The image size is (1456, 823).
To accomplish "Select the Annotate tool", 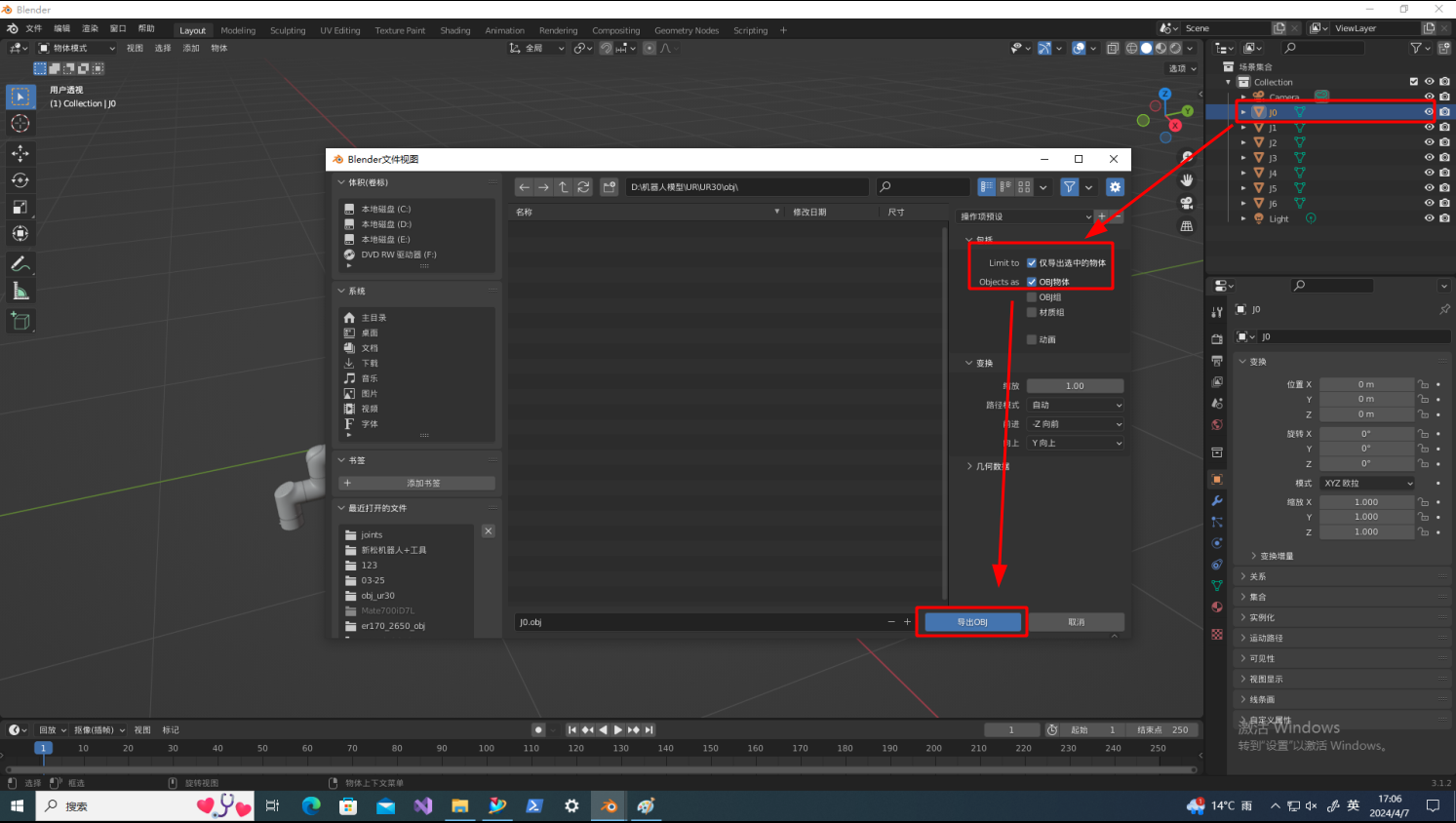I will 20,264.
